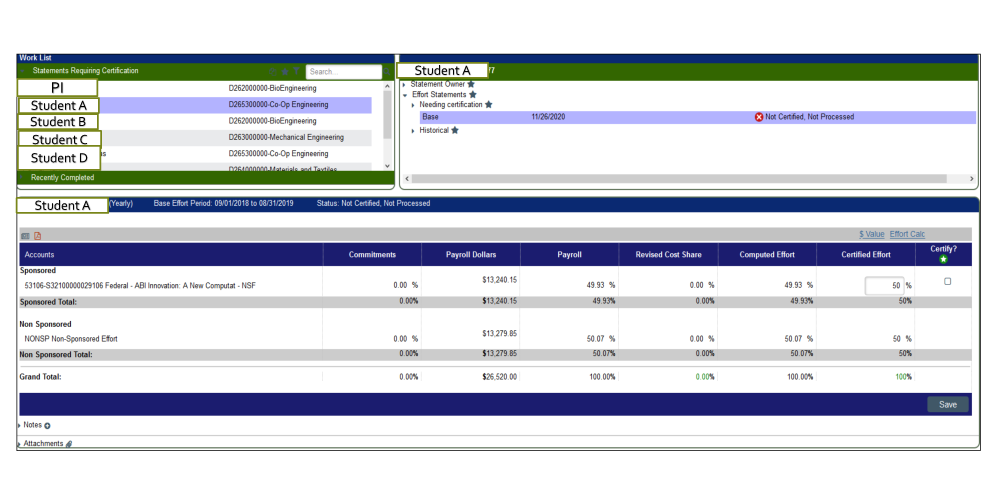Expand the Needing certification node
The image size is (996, 500).
[x=414, y=105]
